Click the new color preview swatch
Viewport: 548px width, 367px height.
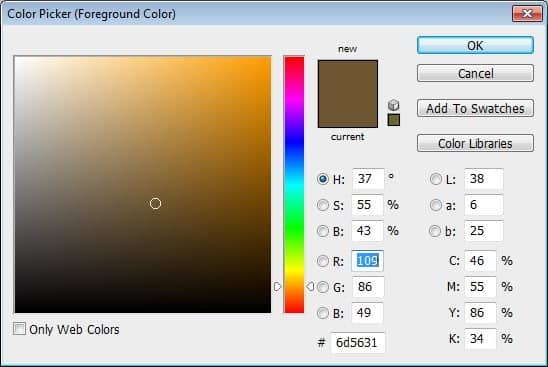348,77
